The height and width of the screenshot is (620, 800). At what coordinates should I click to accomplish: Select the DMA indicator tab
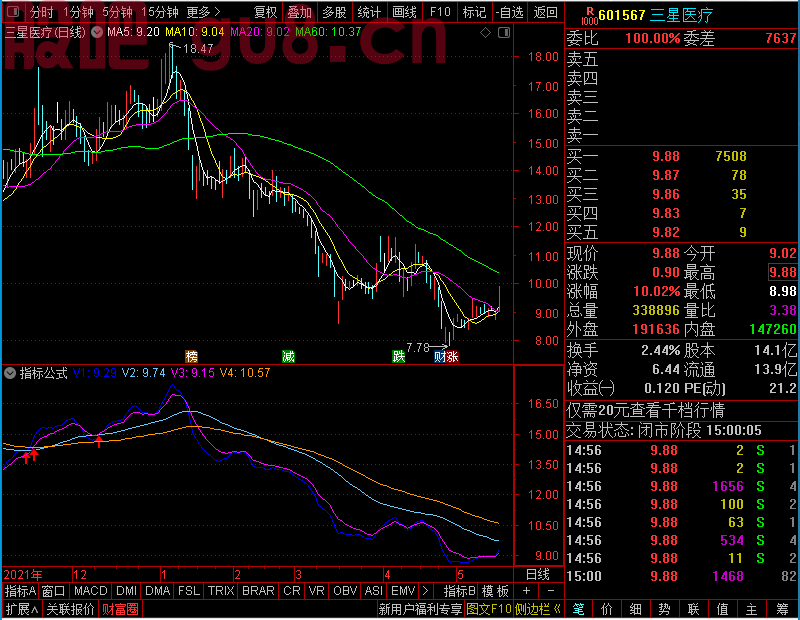point(157,591)
